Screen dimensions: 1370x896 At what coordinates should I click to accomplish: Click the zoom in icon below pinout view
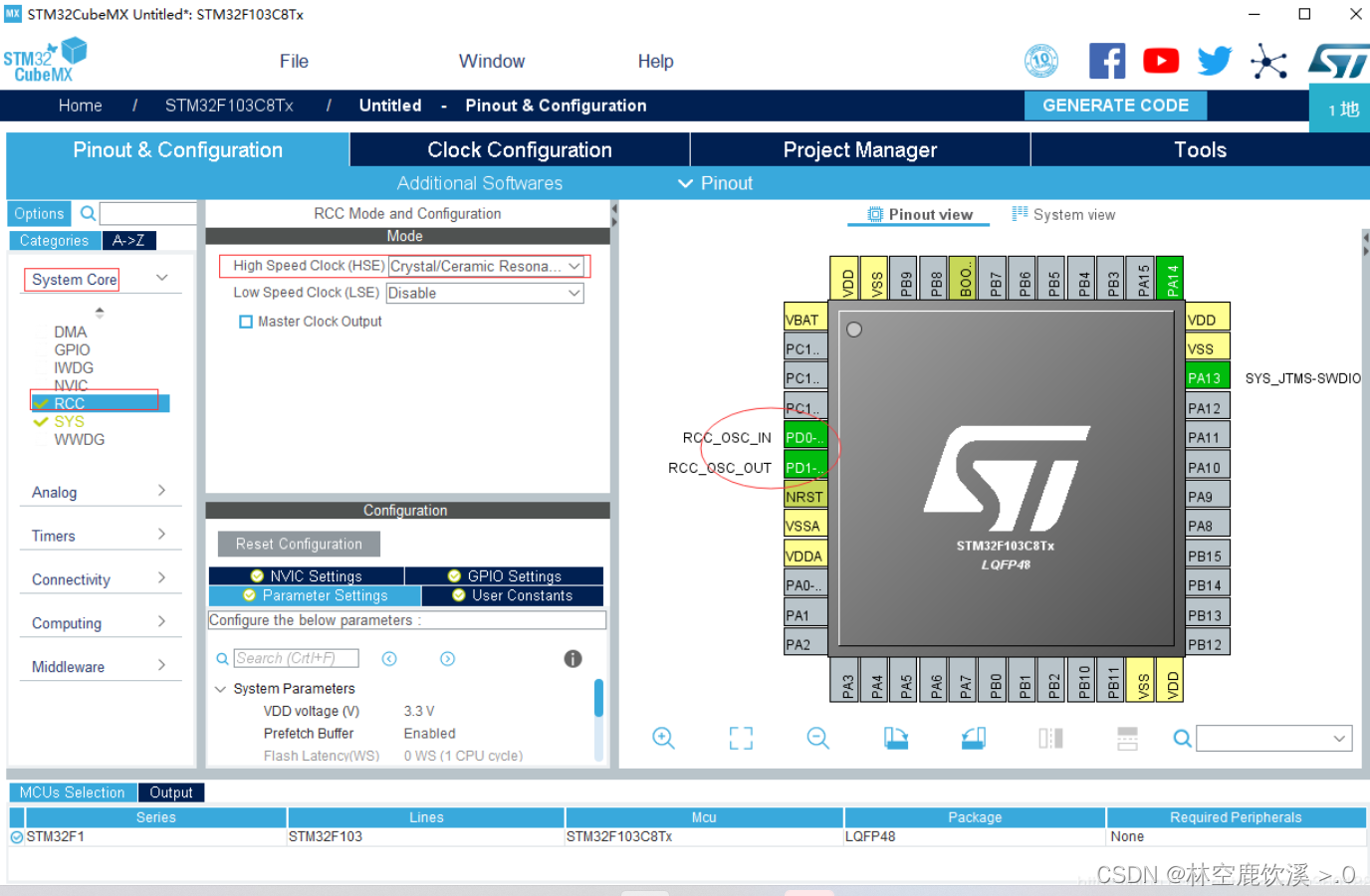[x=663, y=738]
